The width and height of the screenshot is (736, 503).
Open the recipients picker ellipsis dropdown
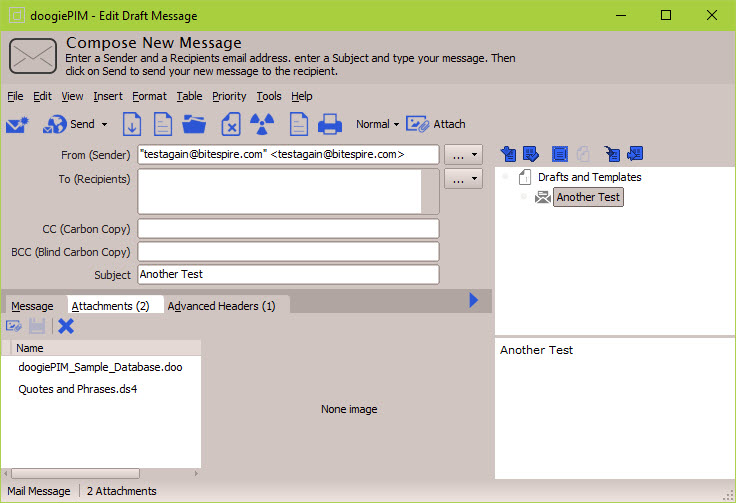(463, 179)
